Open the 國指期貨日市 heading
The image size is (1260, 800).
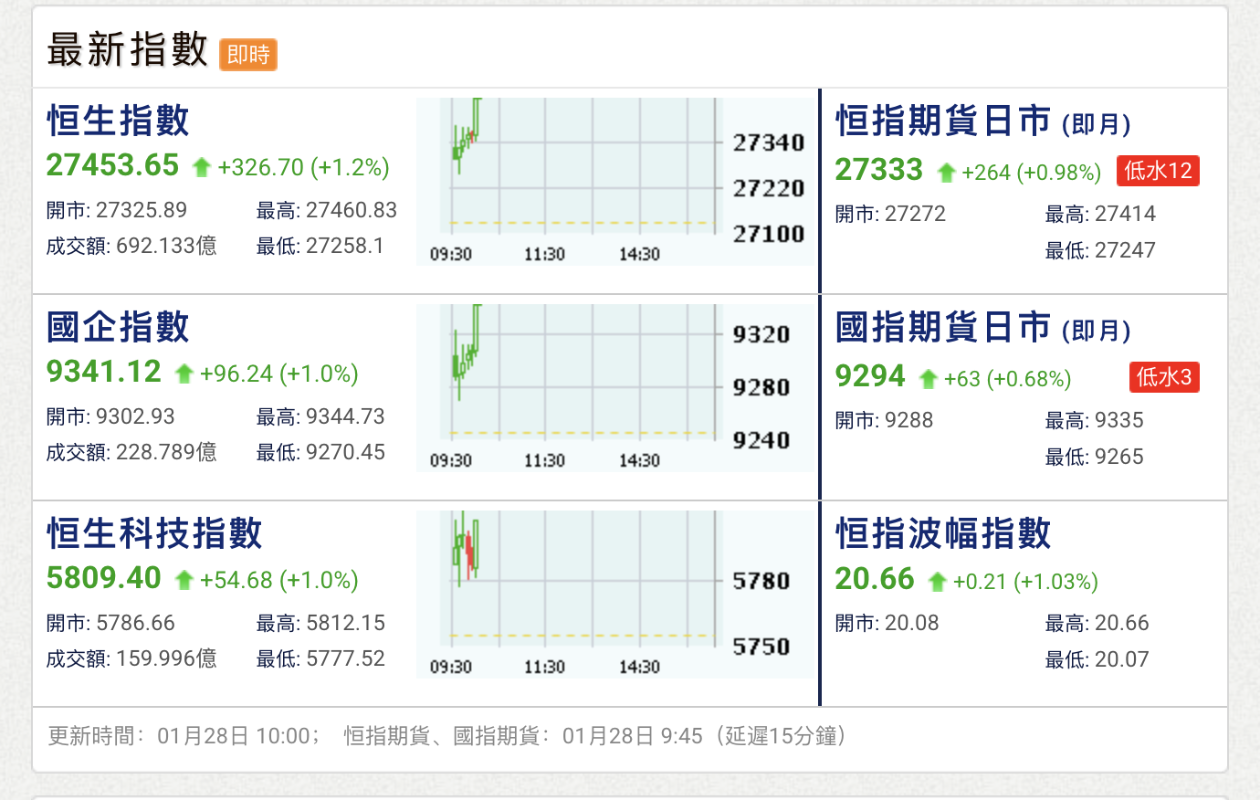[943, 327]
